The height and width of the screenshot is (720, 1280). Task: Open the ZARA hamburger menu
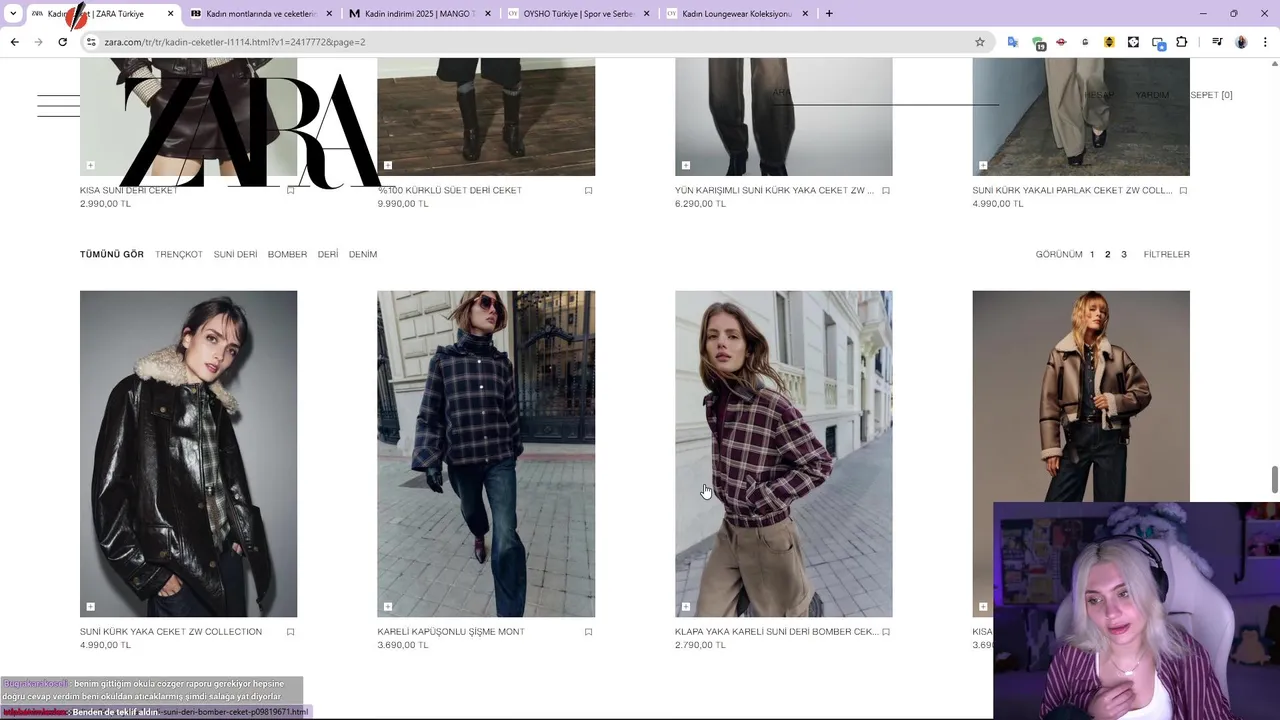58,106
